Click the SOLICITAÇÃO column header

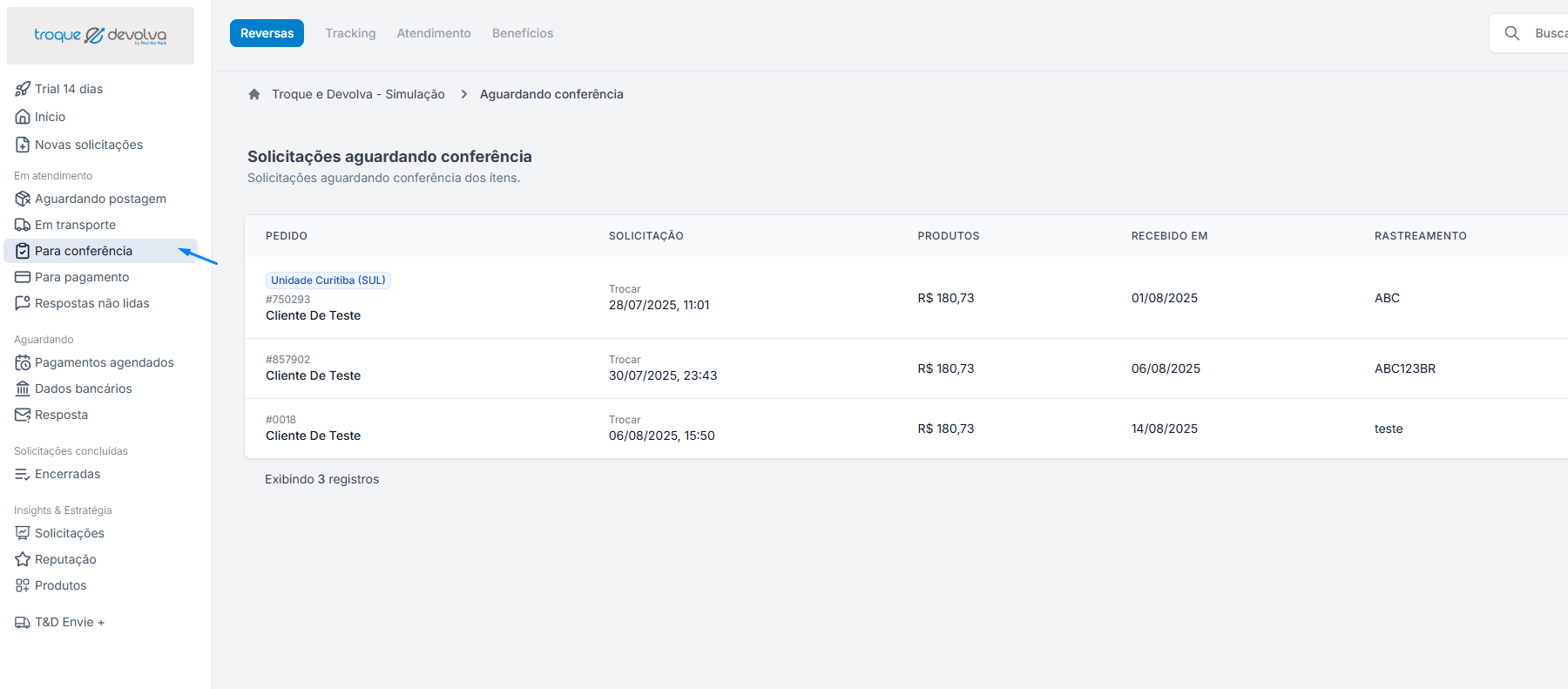point(646,236)
